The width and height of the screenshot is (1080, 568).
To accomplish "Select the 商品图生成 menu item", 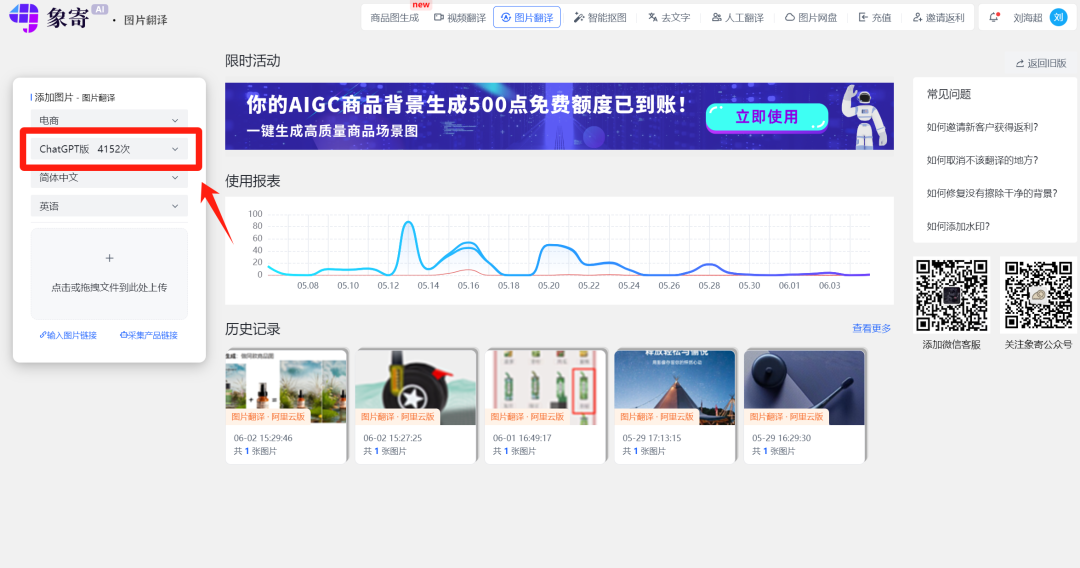I will pyautogui.click(x=394, y=17).
